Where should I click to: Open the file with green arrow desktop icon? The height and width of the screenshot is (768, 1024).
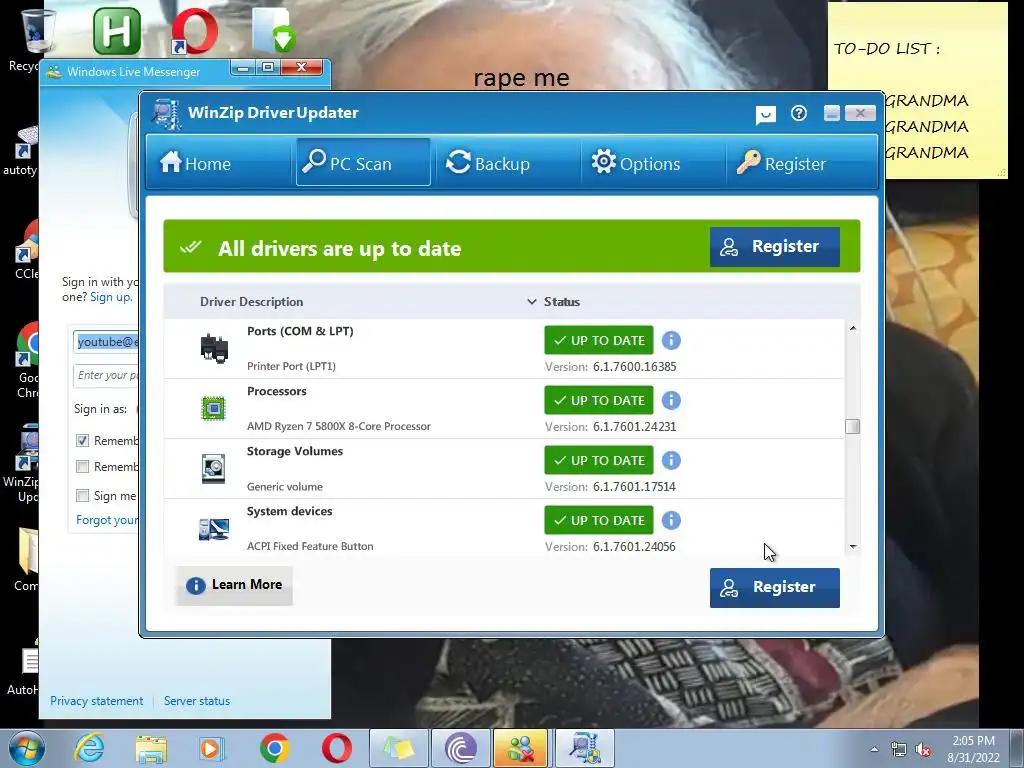(x=274, y=31)
